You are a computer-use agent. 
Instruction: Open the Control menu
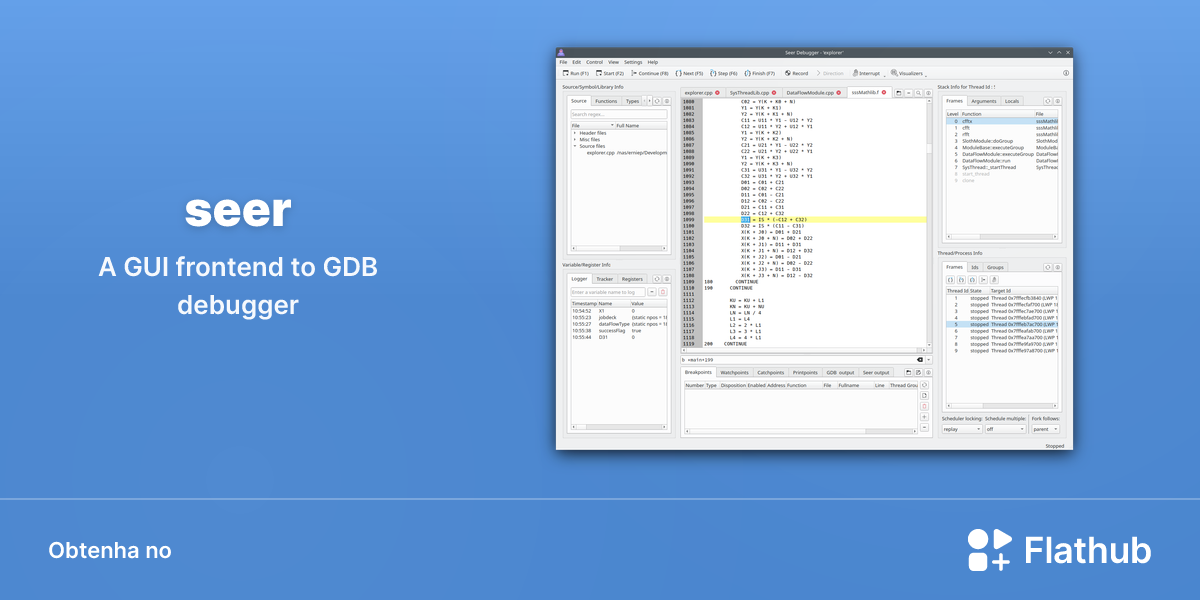[594, 62]
